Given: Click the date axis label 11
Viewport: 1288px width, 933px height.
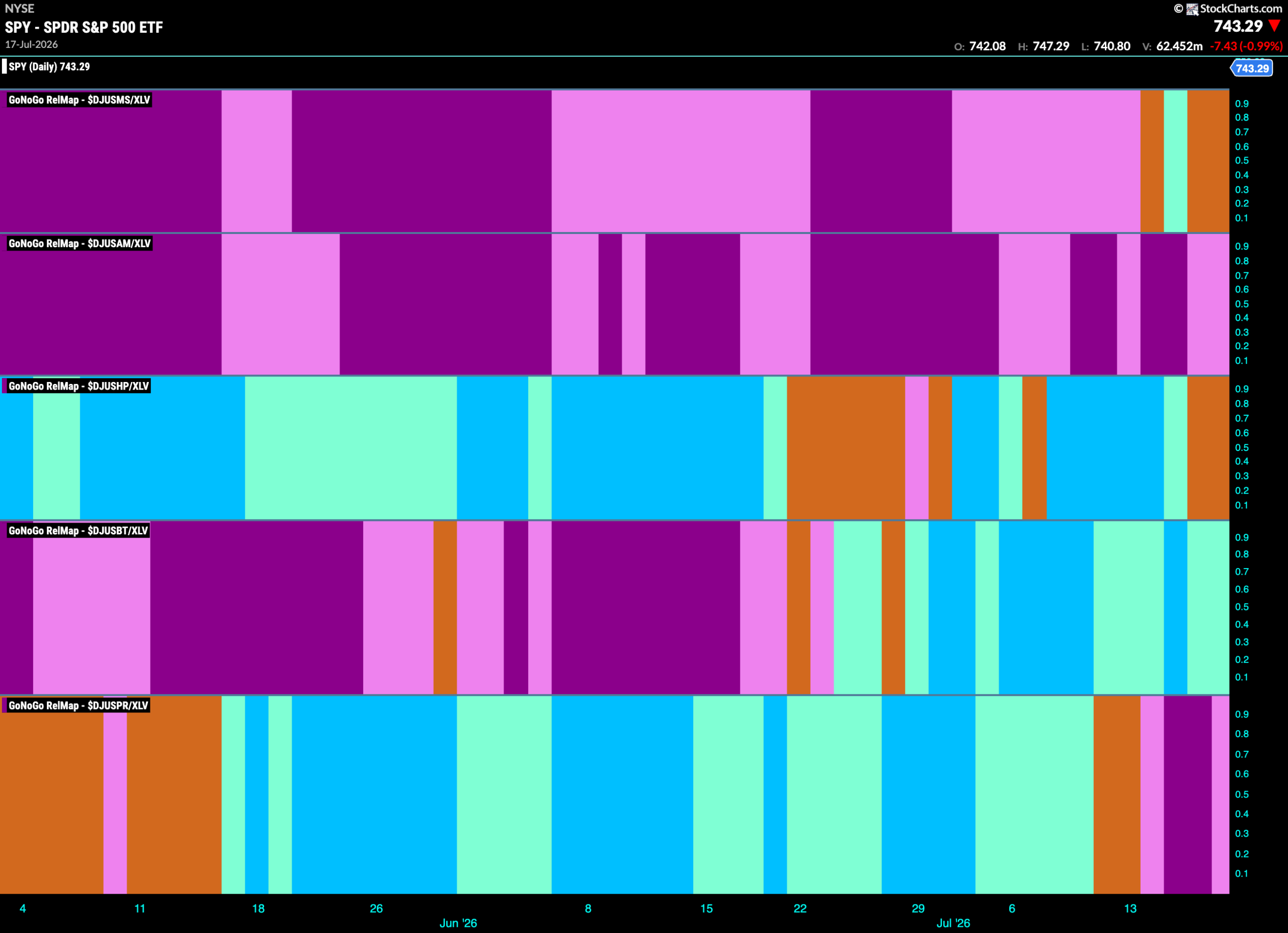Looking at the screenshot, I should (140, 908).
